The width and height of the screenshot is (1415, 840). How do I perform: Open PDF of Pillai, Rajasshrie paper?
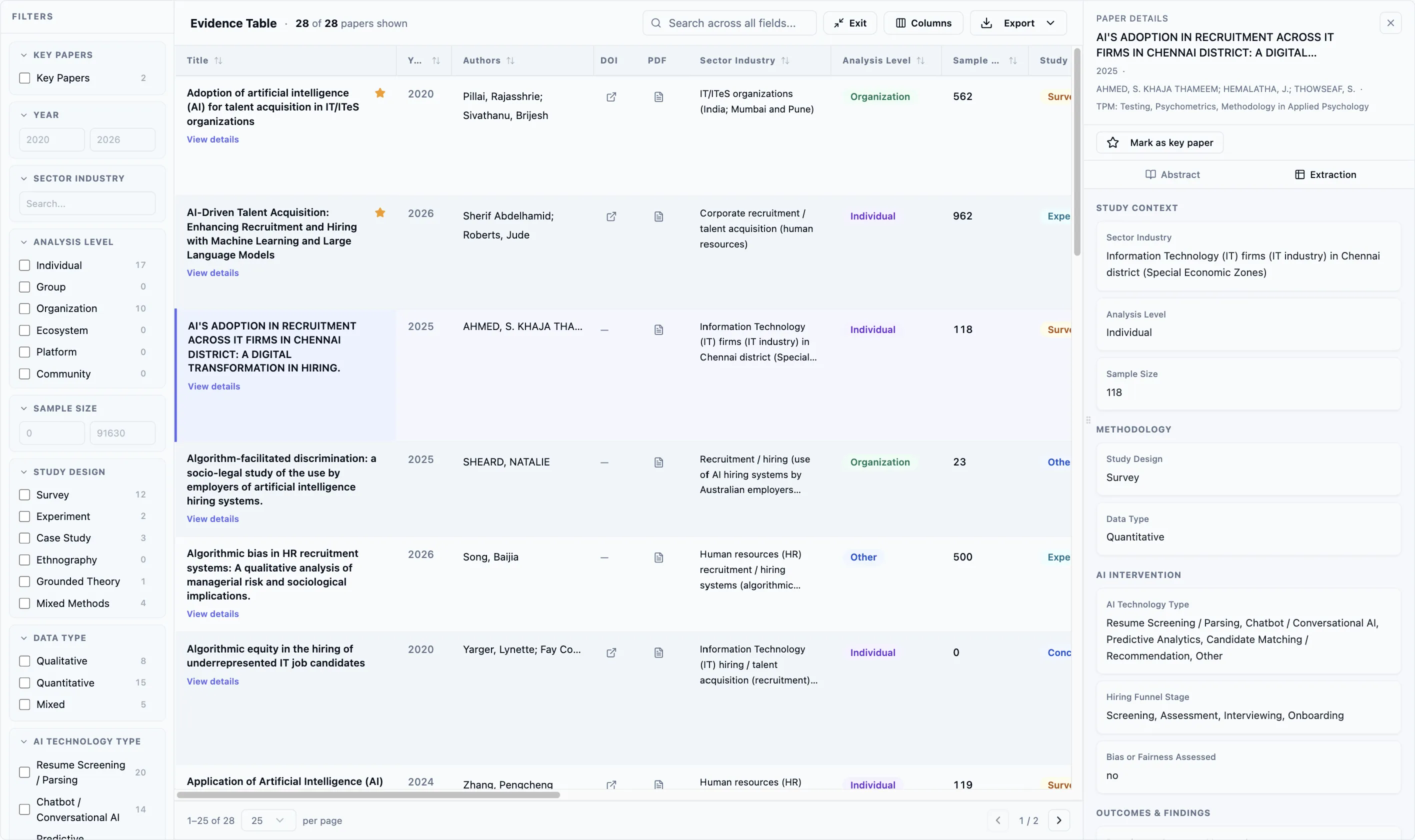[658, 97]
